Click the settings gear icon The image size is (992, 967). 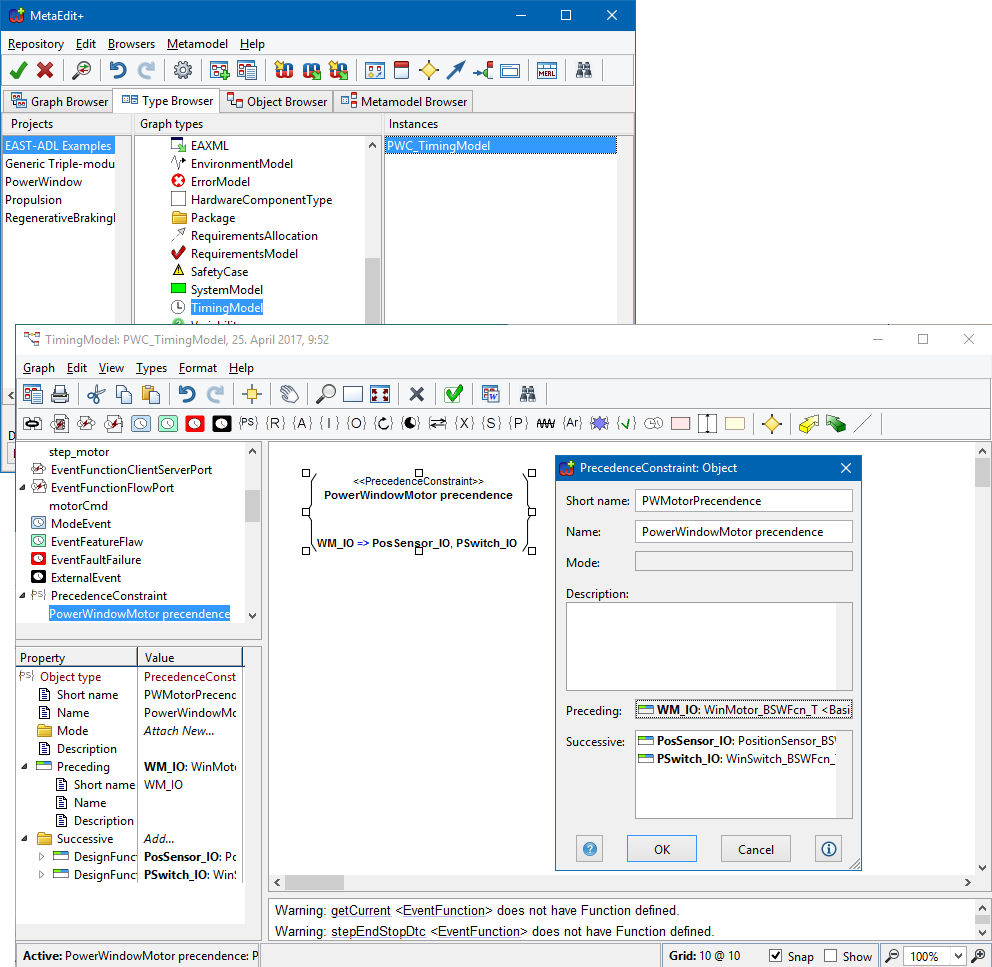click(x=182, y=70)
